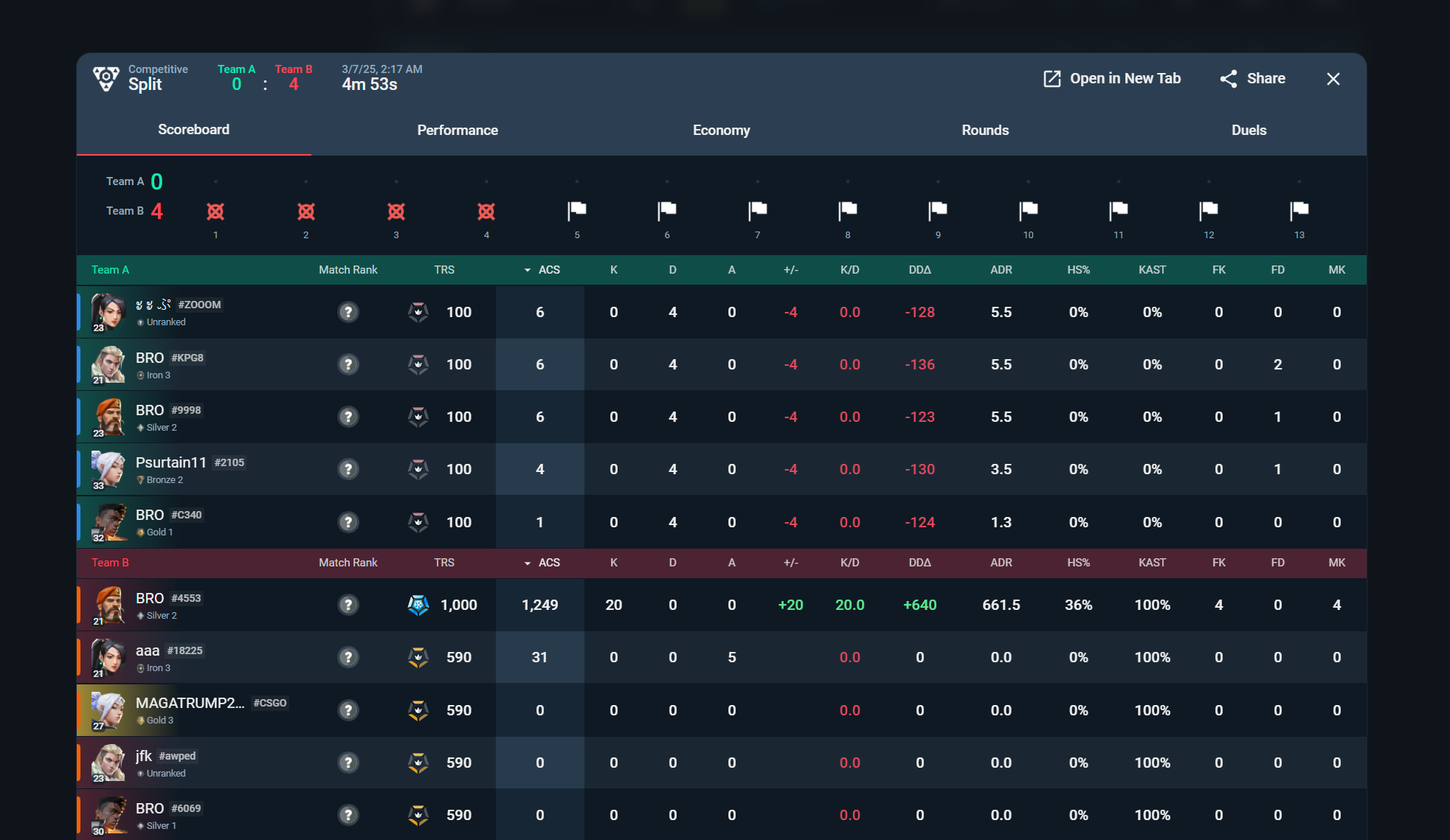This screenshot has height=840, width=1450.
Task: Click the round 9 flag marker
Action: tap(937, 210)
